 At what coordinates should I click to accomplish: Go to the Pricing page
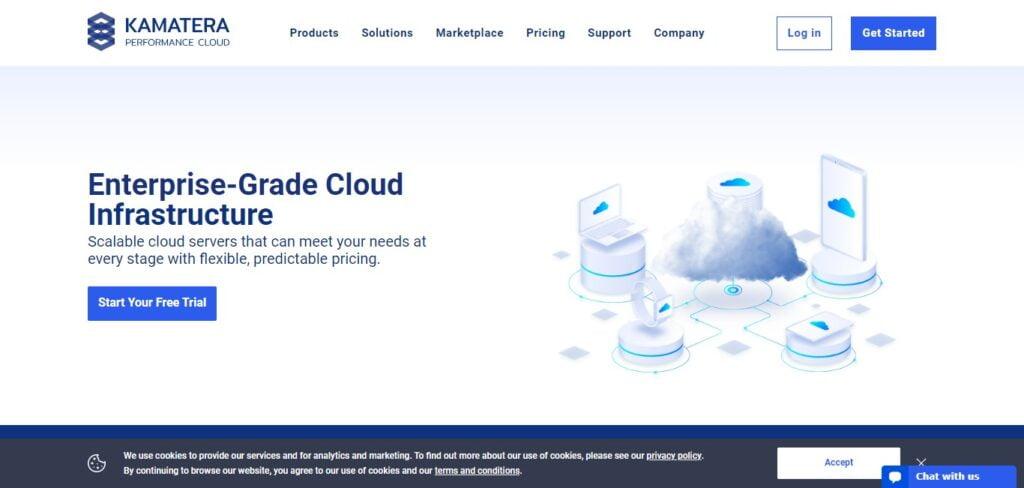tap(545, 33)
